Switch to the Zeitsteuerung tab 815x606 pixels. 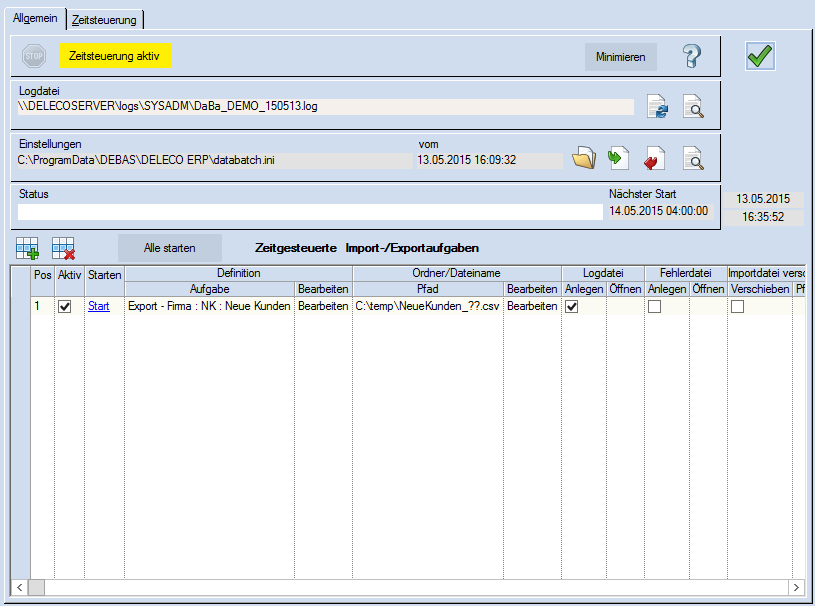pyautogui.click(x=104, y=20)
